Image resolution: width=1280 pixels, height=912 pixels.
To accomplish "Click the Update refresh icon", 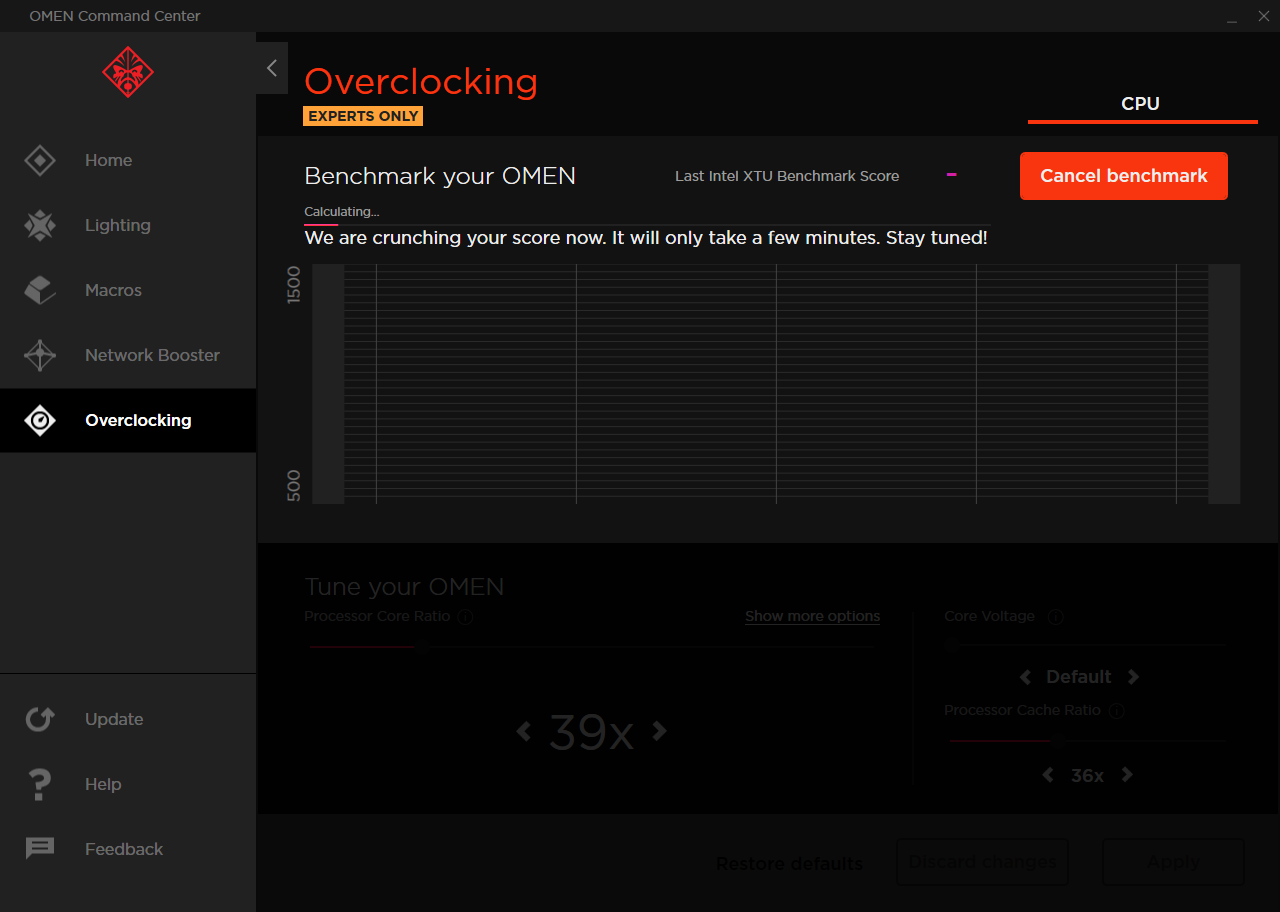I will tap(40, 719).
